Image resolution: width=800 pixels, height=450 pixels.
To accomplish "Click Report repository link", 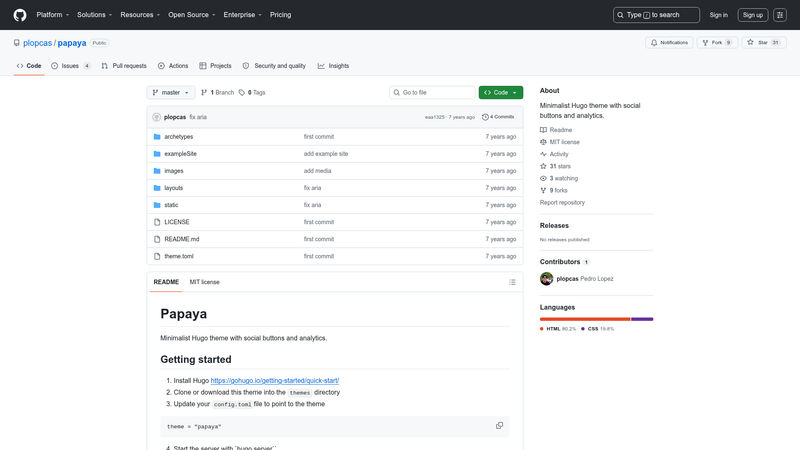I will [562, 203].
